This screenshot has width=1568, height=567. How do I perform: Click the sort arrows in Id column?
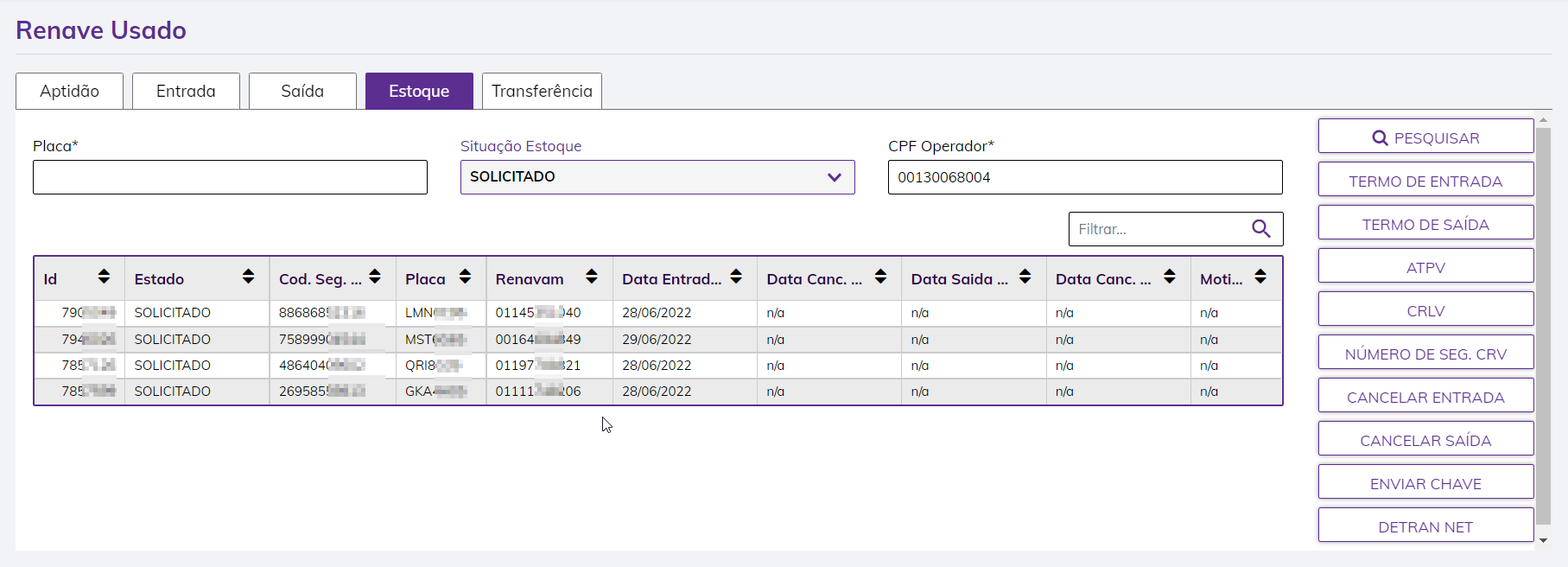pos(104,277)
